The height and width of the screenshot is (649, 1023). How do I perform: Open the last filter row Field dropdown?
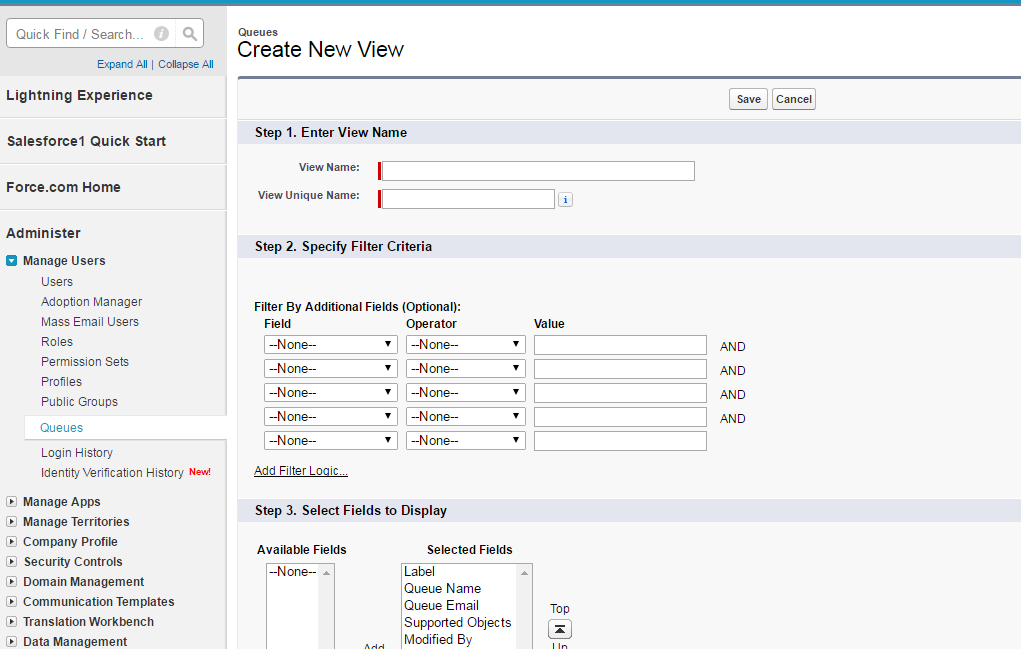[x=330, y=441]
